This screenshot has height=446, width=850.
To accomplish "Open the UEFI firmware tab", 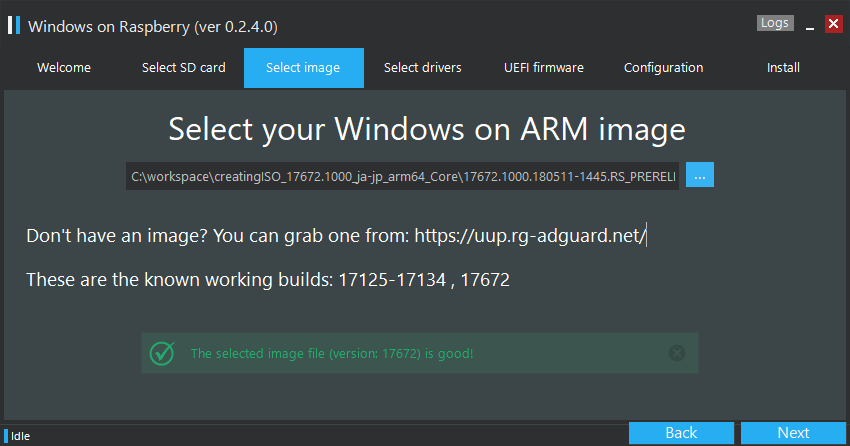I will click(x=544, y=68).
